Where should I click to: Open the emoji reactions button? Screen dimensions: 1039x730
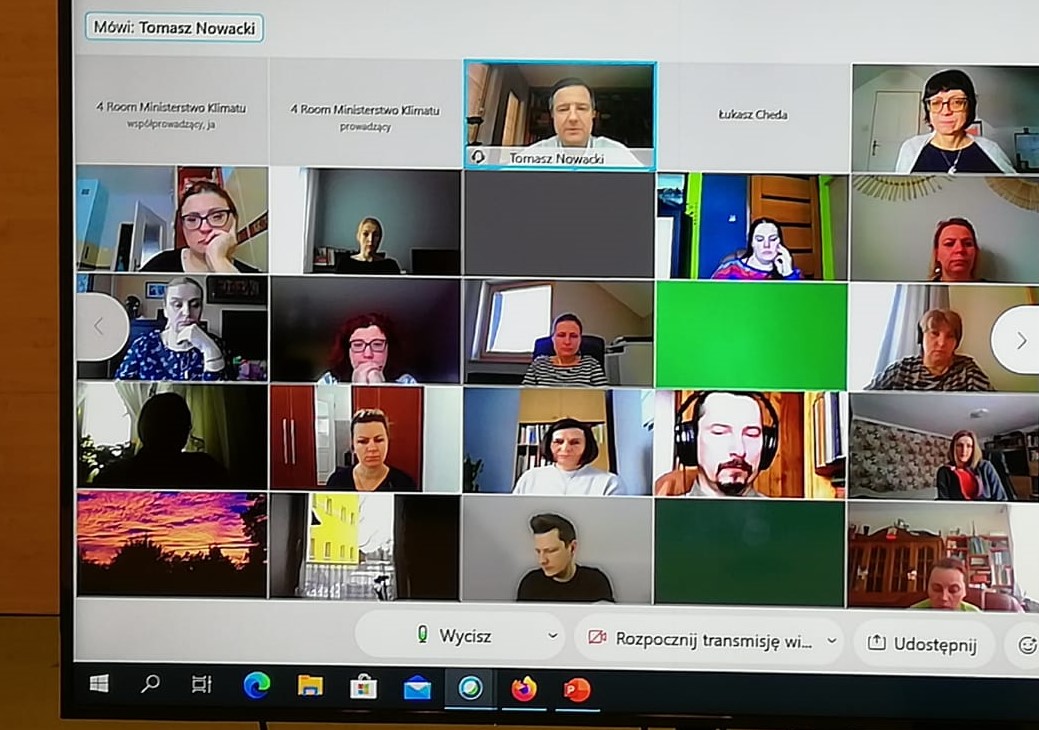pyautogui.click(x=1026, y=644)
